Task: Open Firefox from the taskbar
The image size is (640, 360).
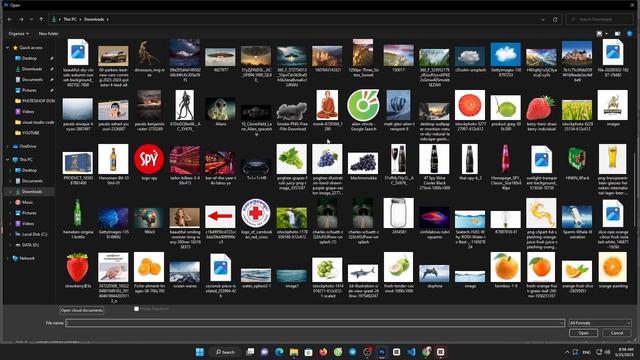Action: pos(323,352)
